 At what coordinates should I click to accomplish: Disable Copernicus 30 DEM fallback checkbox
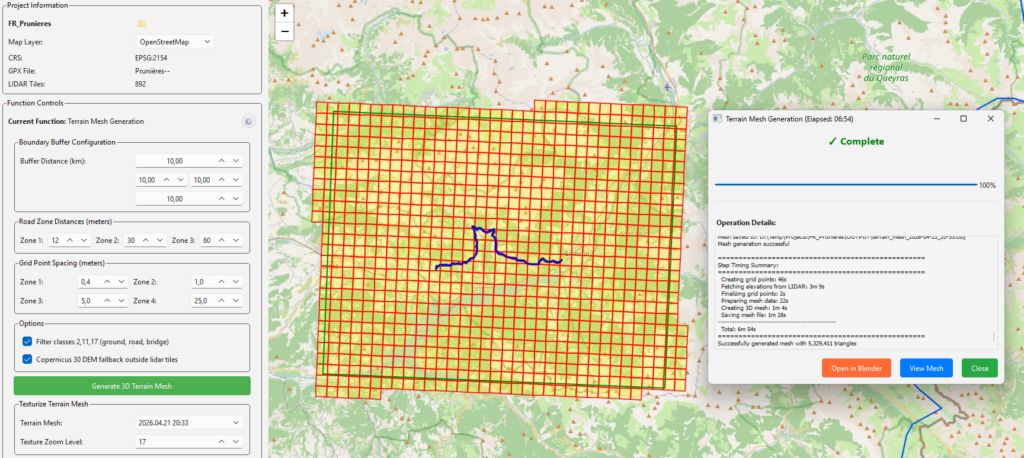[27, 358]
